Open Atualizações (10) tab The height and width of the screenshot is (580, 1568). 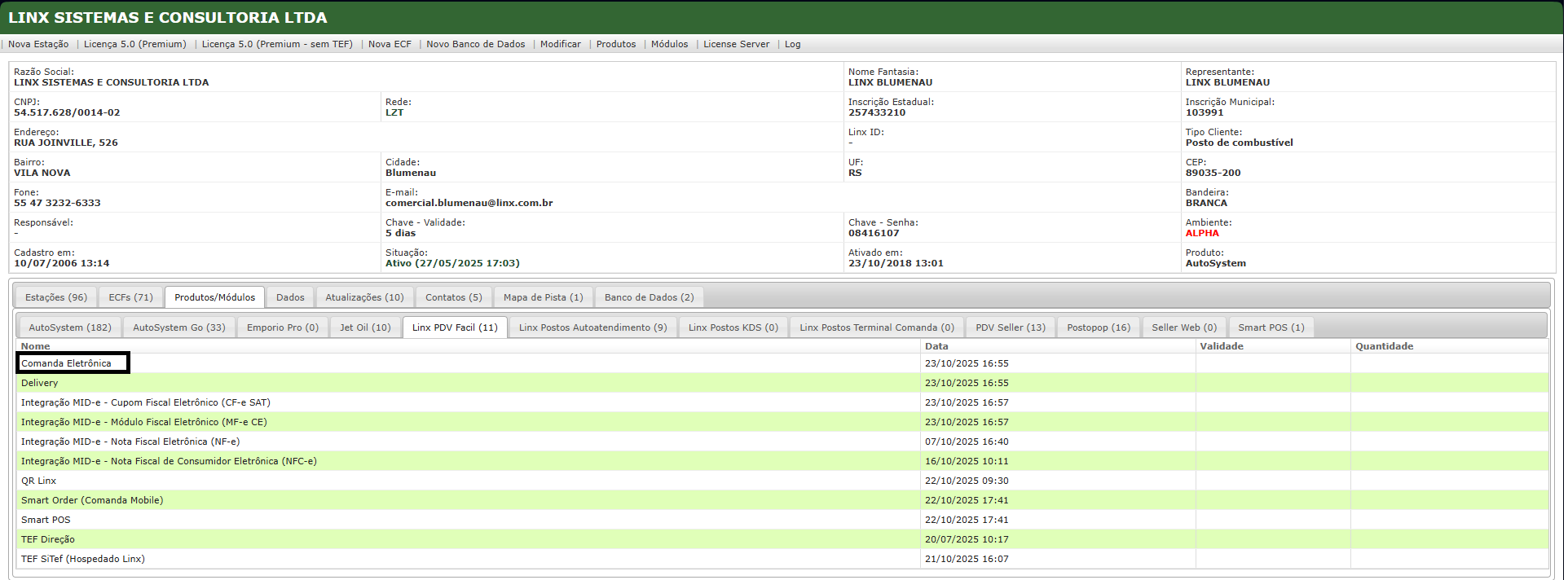[x=364, y=297]
